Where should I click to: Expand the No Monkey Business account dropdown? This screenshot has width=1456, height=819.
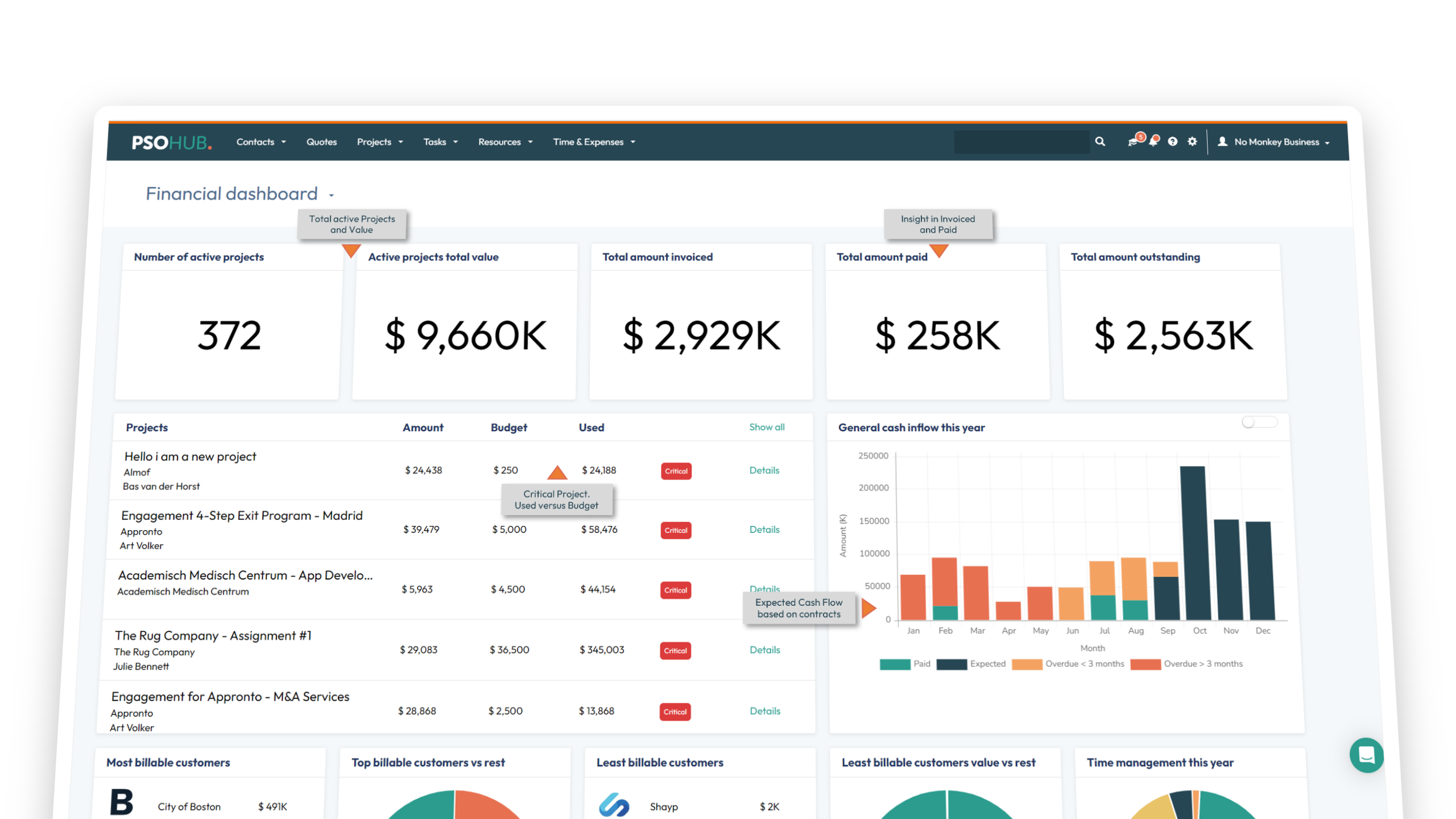click(x=1327, y=142)
